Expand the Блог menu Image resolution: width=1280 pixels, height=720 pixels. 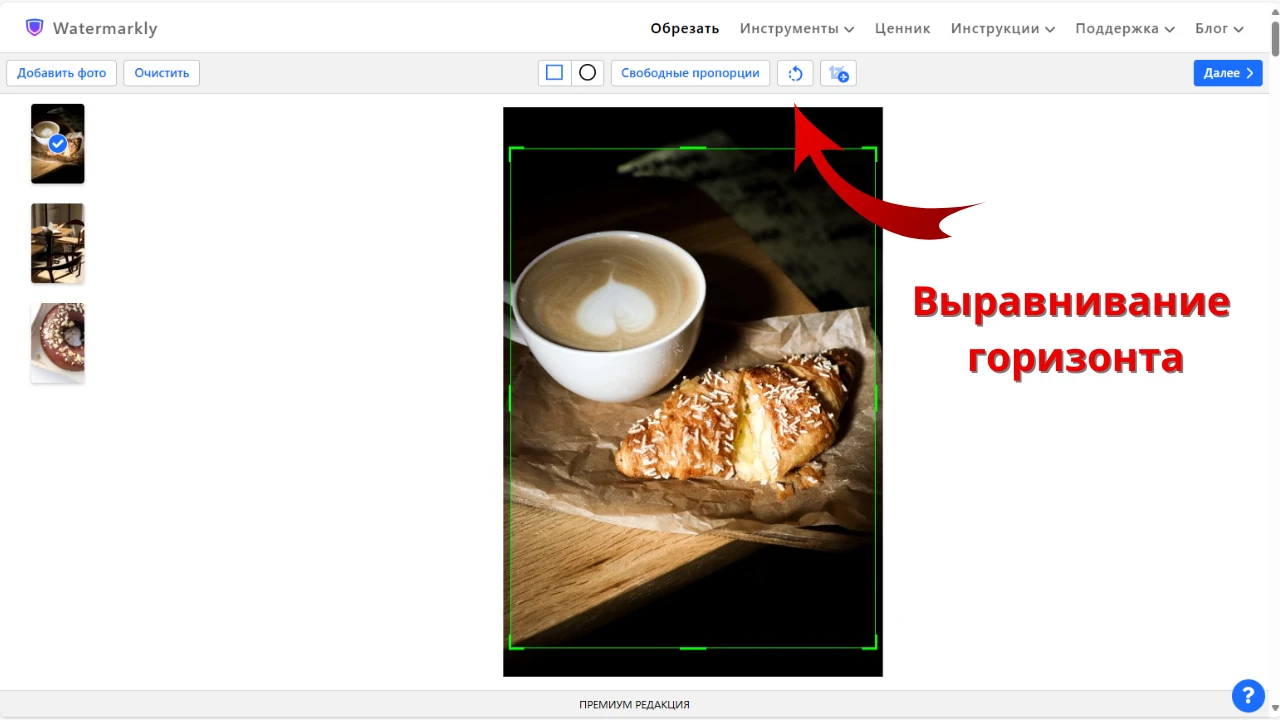pyautogui.click(x=1220, y=28)
